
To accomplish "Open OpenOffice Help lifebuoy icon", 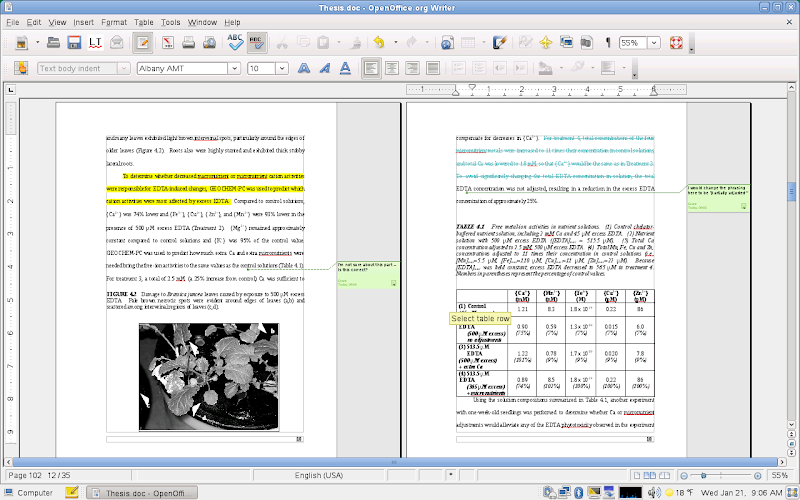I will point(676,43).
